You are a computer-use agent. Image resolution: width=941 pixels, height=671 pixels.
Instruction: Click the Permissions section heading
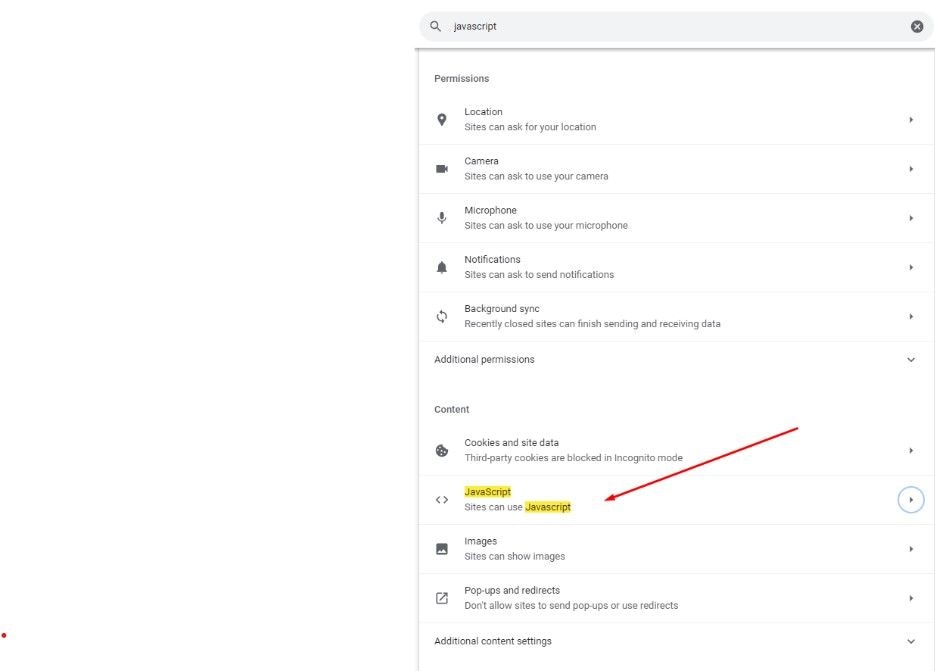pos(461,79)
